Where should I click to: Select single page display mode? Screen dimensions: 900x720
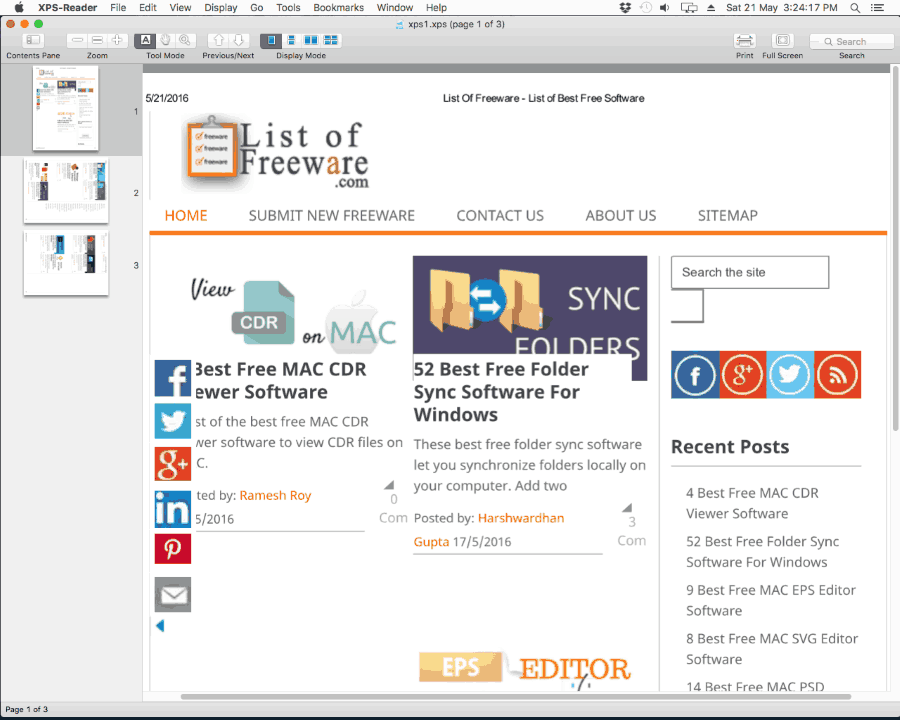271,40
